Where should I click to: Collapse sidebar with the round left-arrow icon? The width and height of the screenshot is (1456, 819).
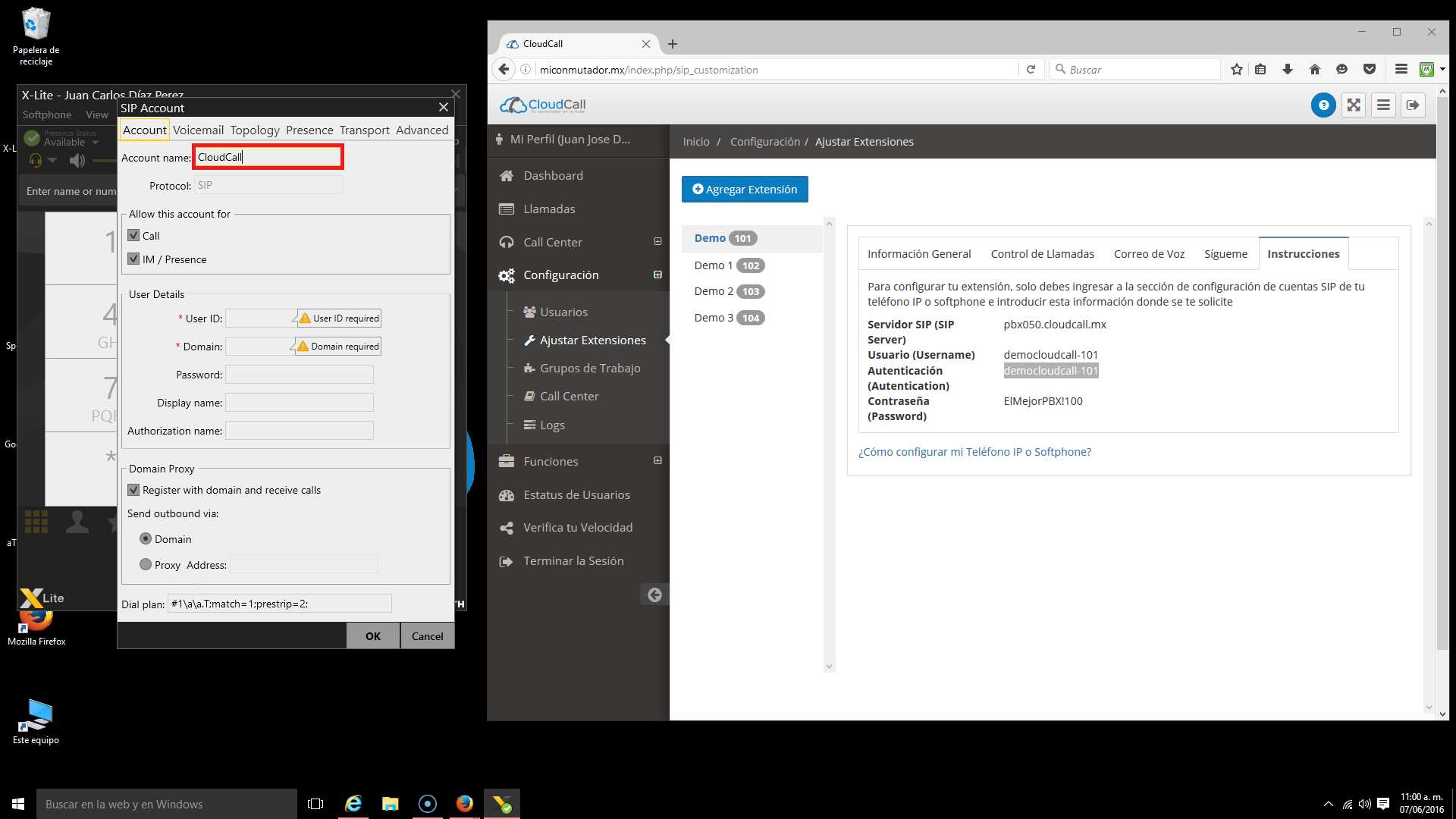654,595
